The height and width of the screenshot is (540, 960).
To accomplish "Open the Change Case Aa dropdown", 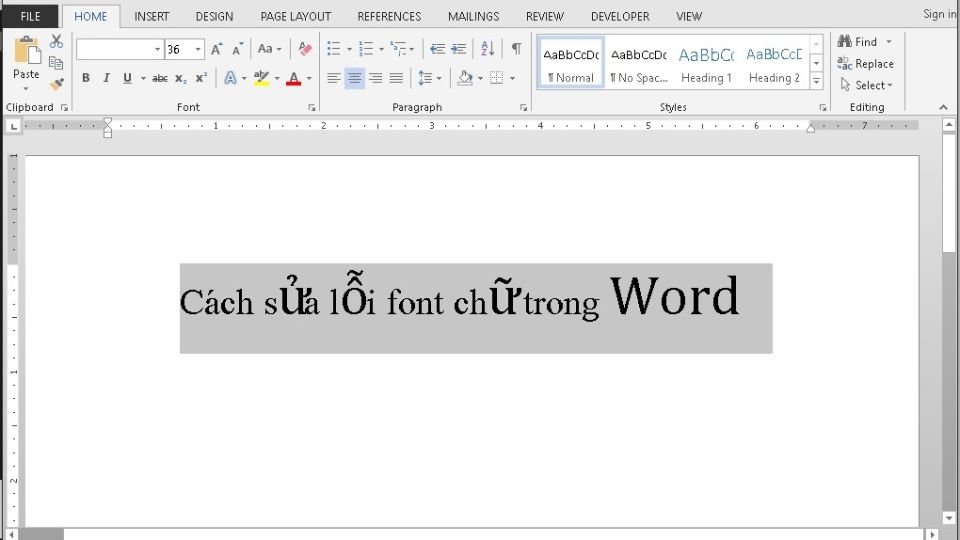I will [269, 49].
